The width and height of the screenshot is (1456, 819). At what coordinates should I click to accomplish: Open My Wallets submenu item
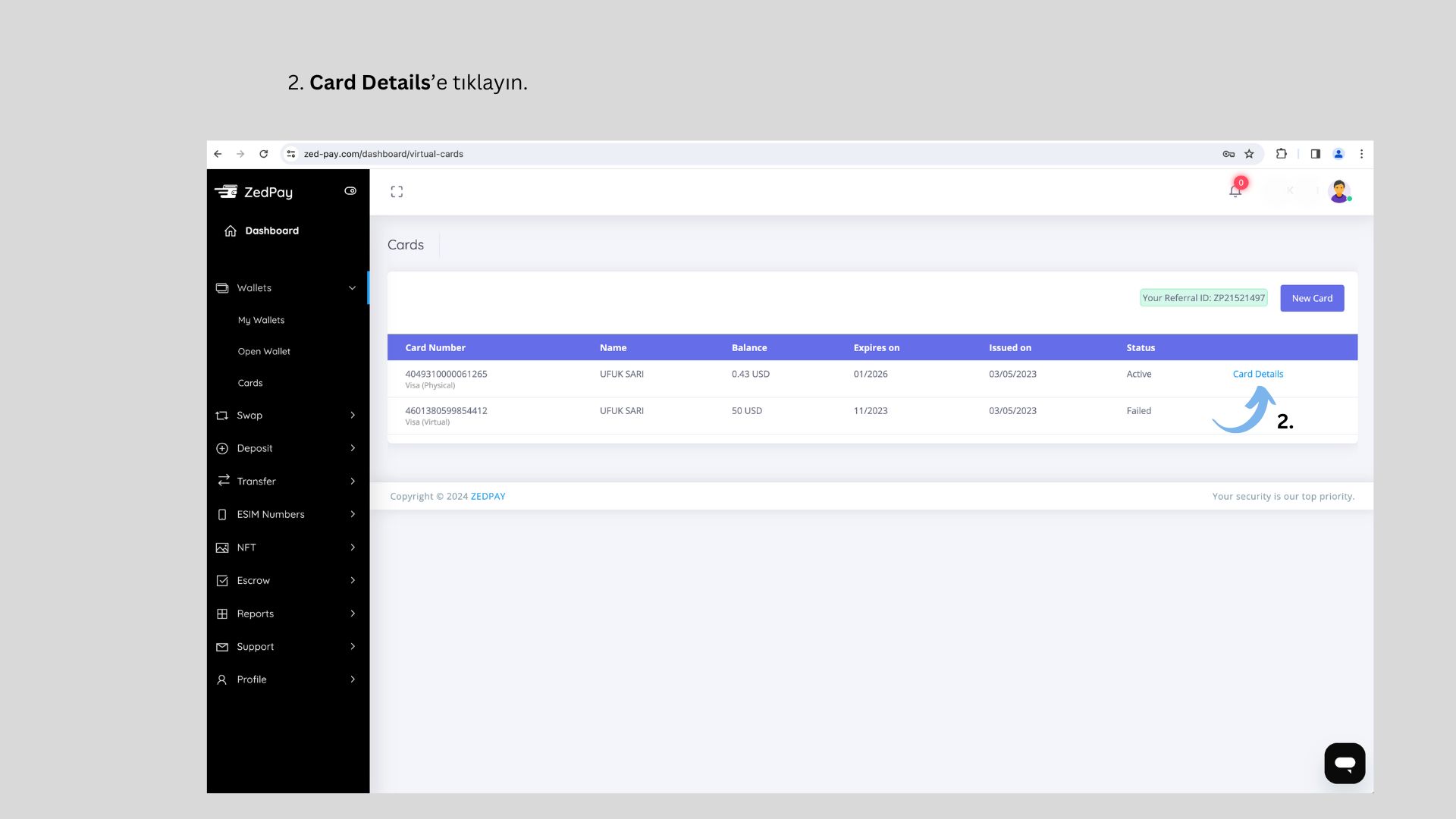point(261,320)
